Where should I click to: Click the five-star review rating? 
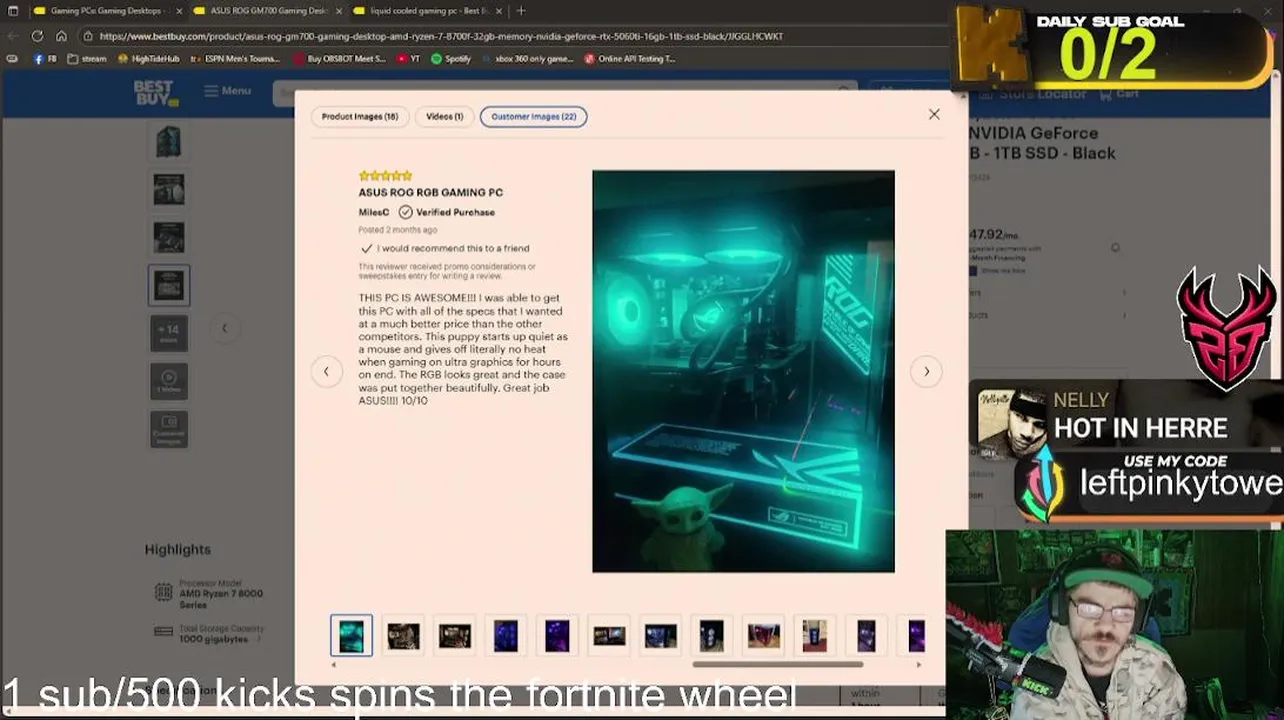385,176
